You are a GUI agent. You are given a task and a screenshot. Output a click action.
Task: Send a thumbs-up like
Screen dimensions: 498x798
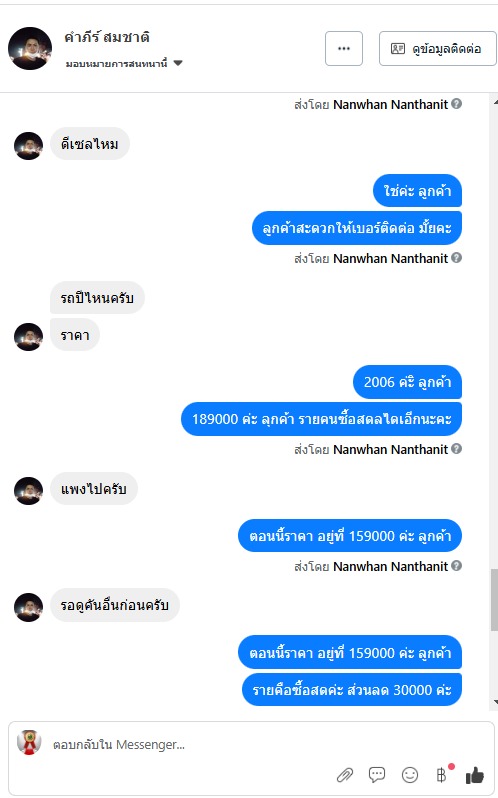point(475,775)
